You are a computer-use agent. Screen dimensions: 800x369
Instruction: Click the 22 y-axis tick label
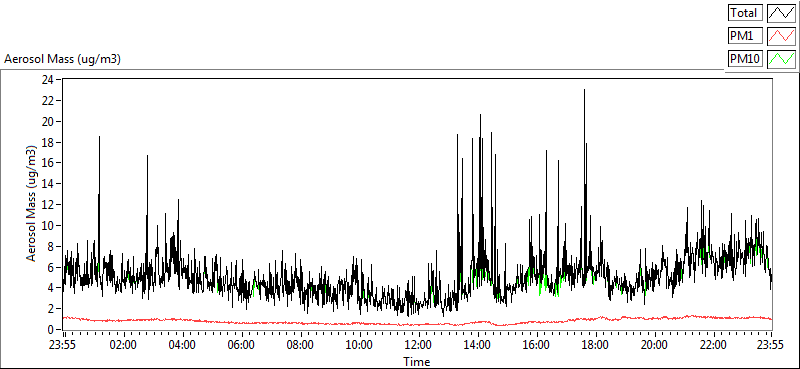48,101
